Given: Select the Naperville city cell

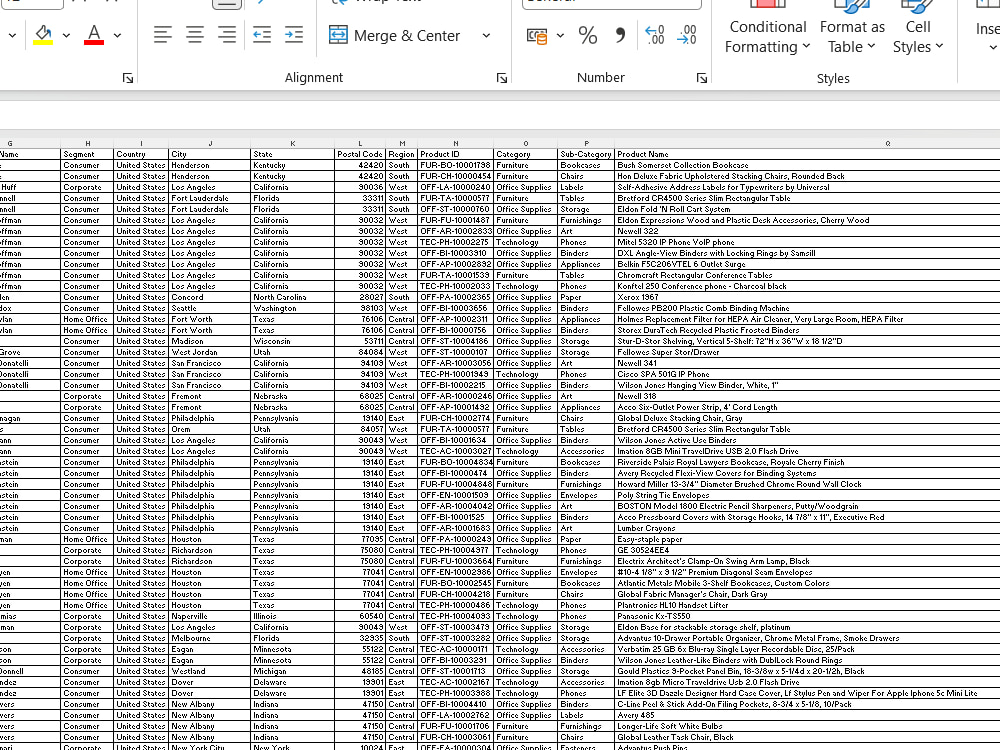Looking at the screenshot, I should tap(210, 617).
